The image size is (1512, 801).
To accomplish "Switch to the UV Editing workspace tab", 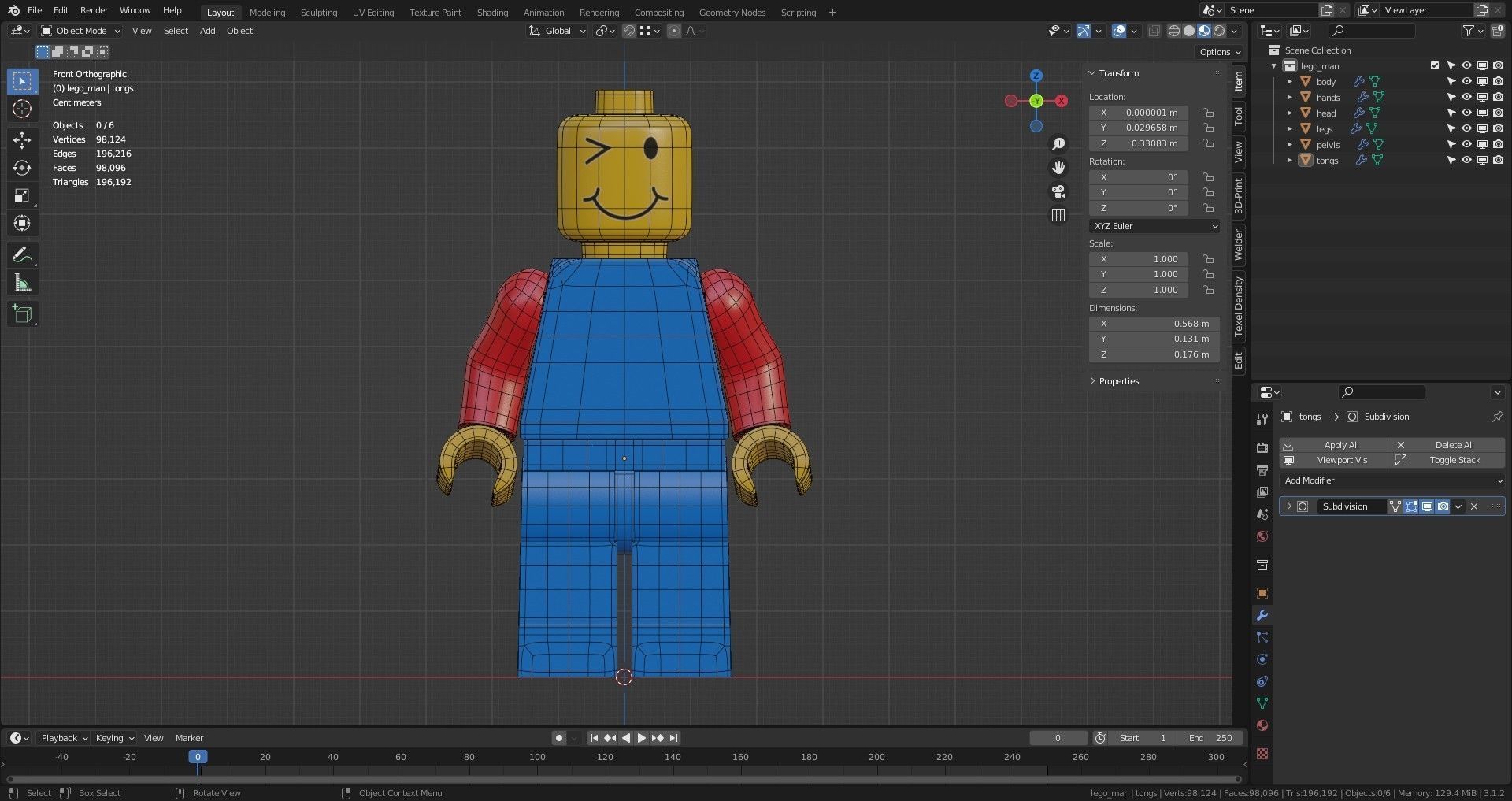I will pyautogui.click(x=373, y=13).
